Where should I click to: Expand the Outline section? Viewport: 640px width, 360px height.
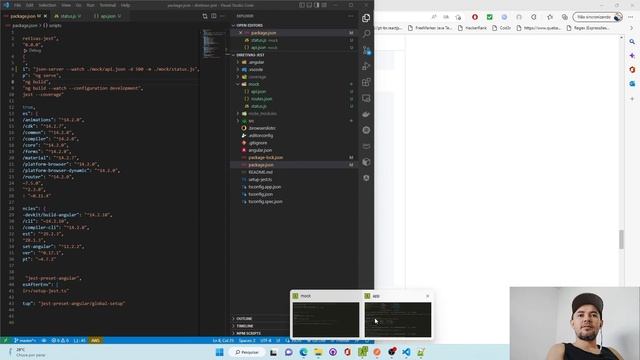click(x=244, y=318)
